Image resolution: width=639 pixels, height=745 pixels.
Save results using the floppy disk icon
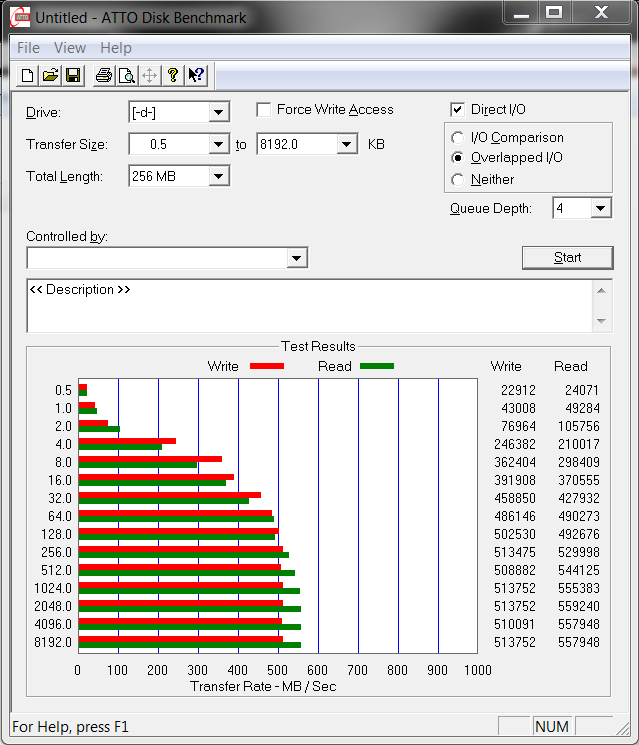73,75
